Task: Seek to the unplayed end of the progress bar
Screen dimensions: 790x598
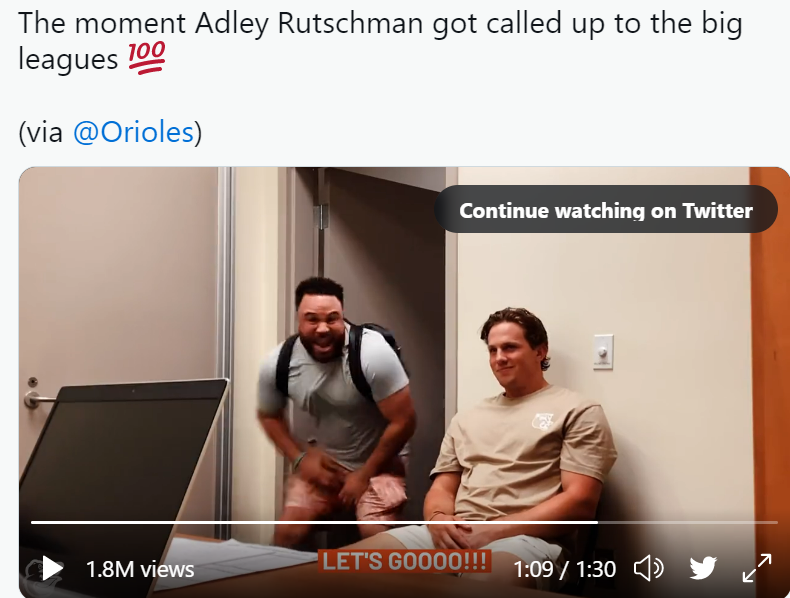Action: pos(774,522)
